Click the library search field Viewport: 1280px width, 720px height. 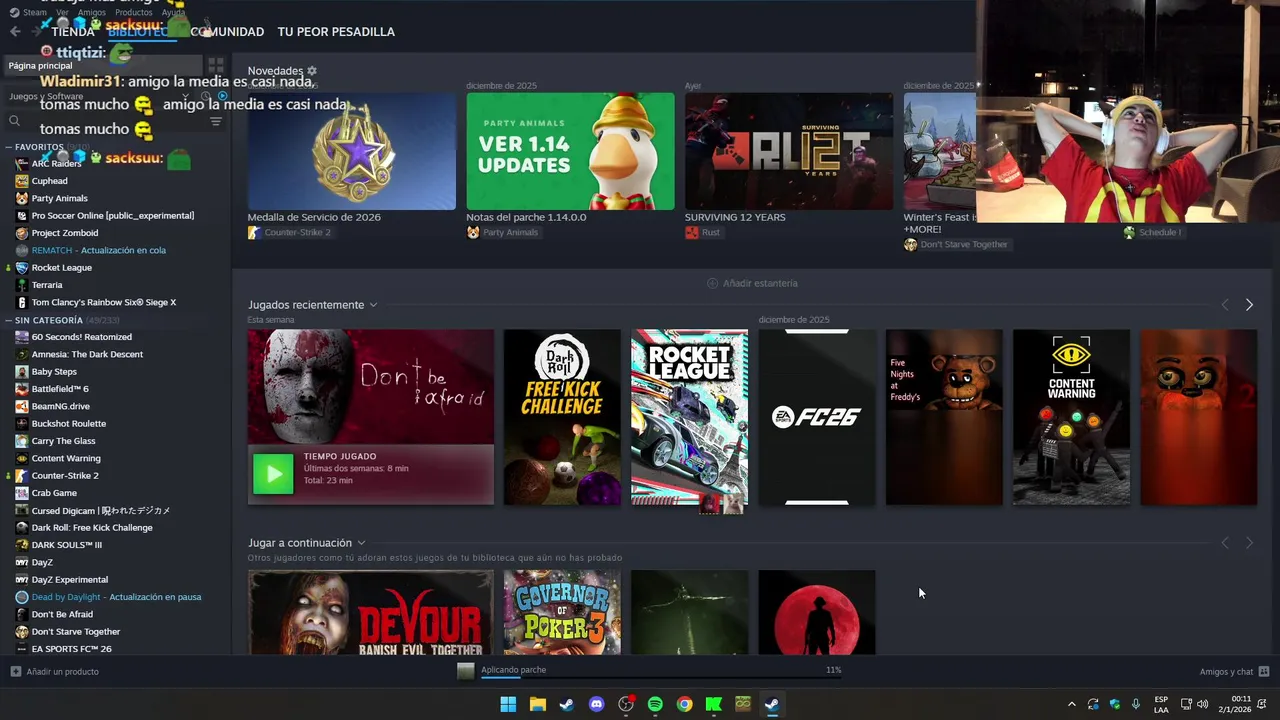click(105, 122)
